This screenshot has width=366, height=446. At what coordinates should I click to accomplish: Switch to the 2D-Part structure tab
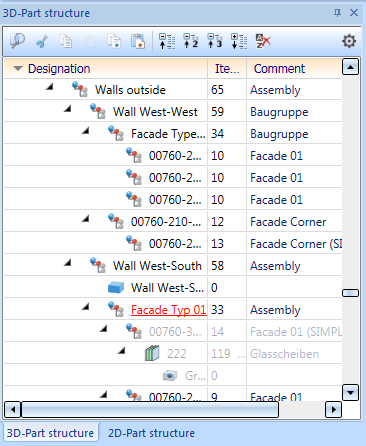coord(151,433)
